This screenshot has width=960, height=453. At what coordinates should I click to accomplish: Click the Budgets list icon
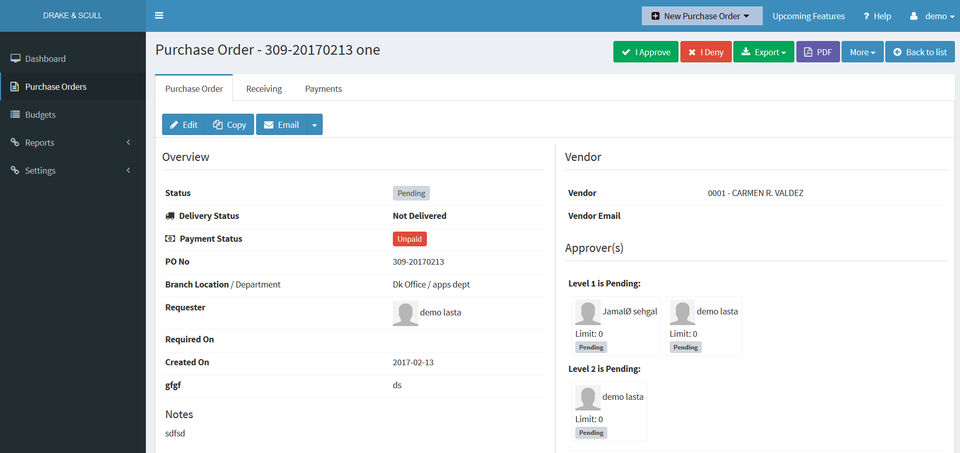pos(15,114)
